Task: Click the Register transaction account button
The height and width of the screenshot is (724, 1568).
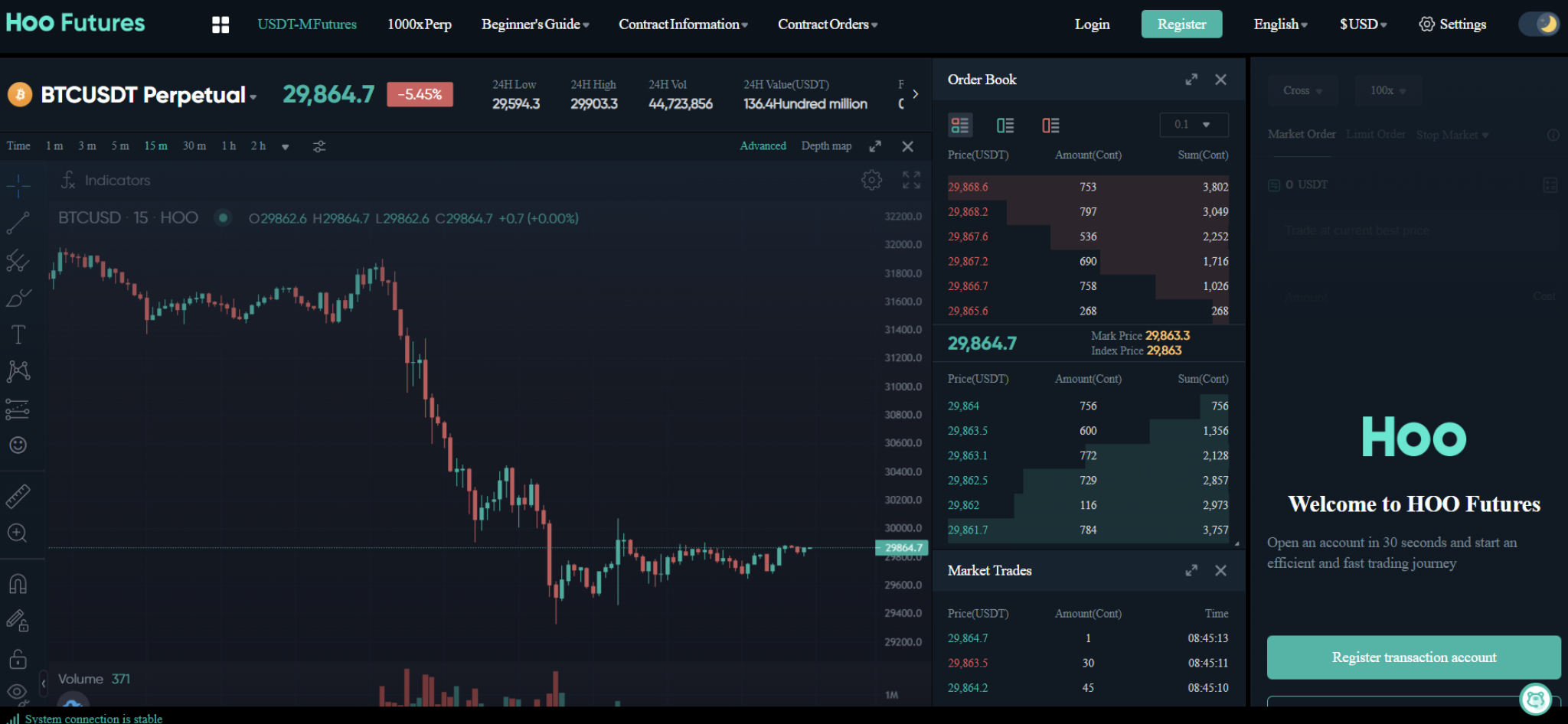Action: tap(1413, 657)
